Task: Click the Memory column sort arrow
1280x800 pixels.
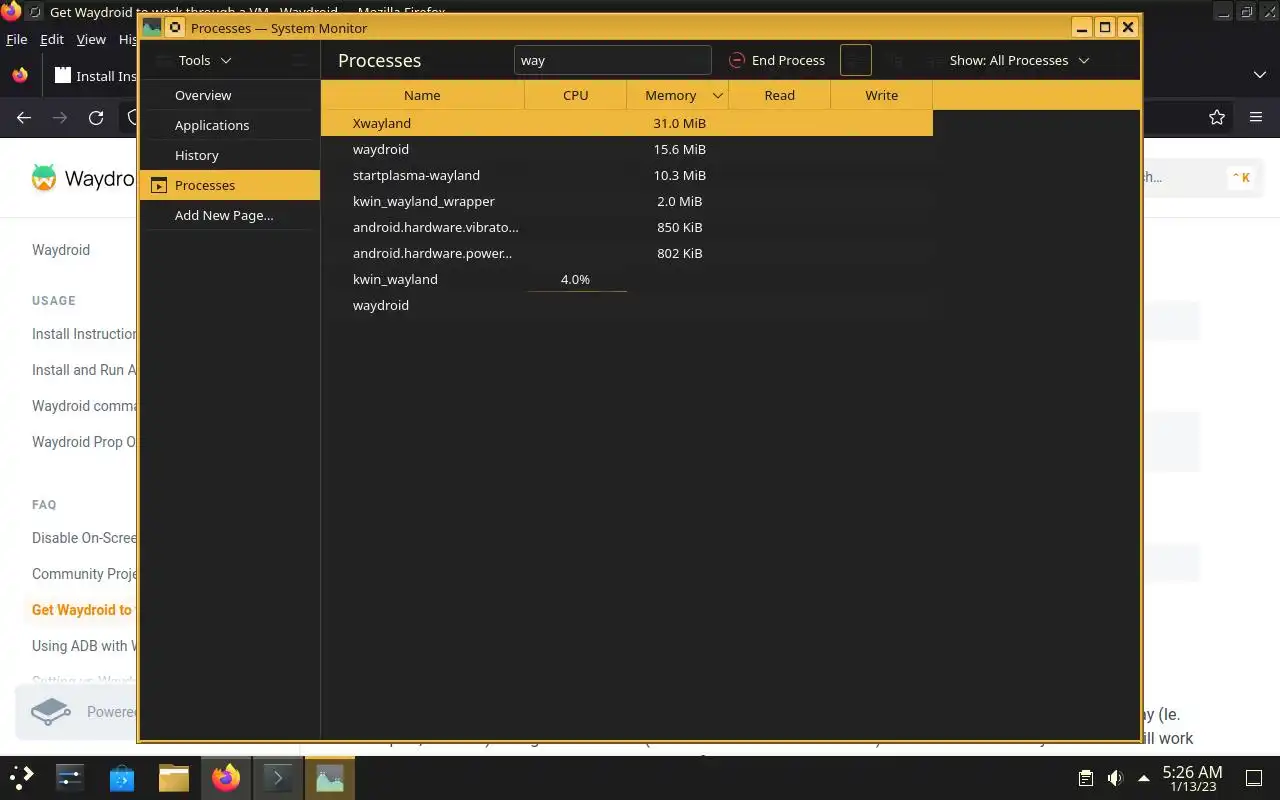Action: coord(717,95)
